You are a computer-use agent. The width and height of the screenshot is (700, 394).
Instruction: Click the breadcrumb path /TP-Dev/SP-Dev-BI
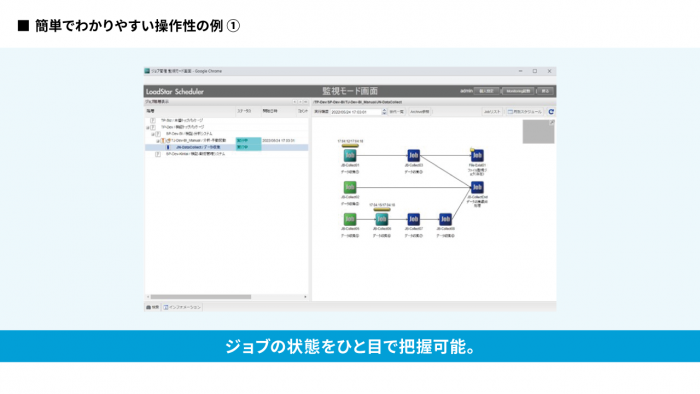tap(358, 102)
